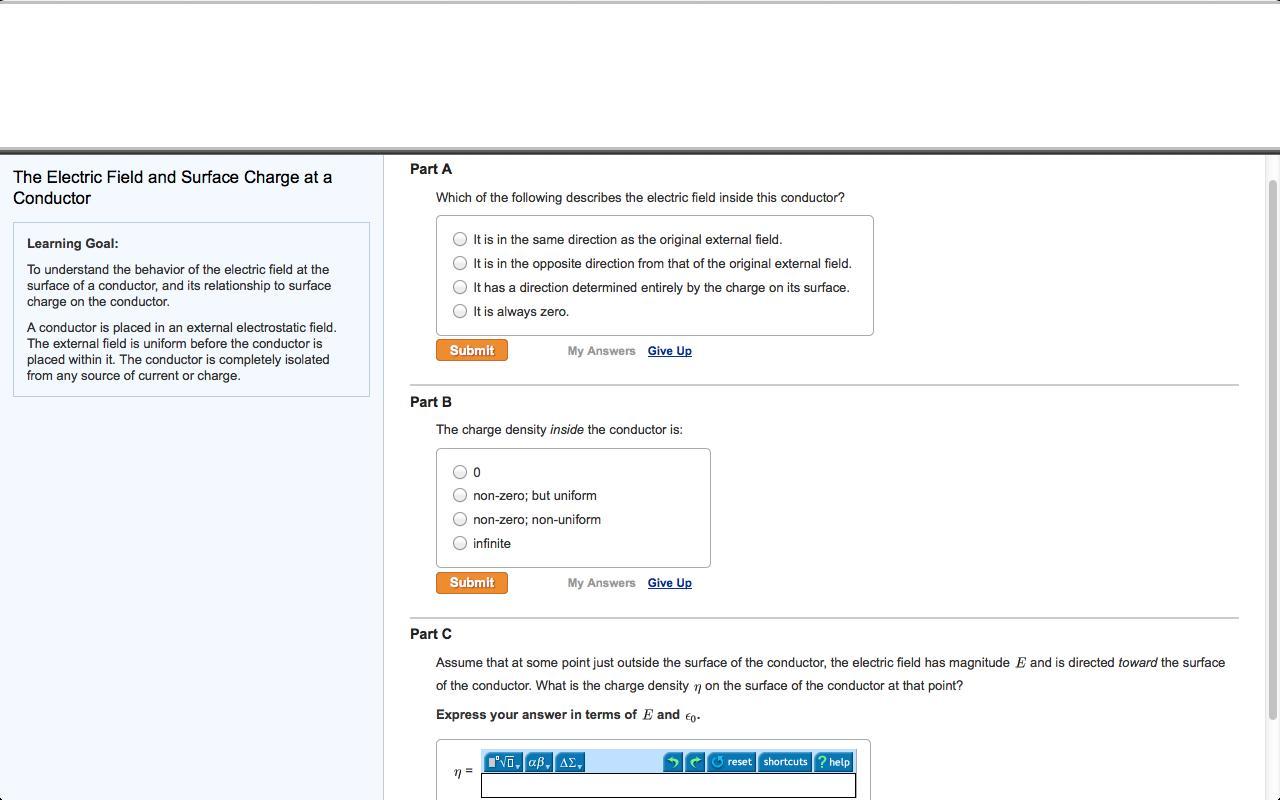Choose 'non-zero; but uniform' option
This screenshot has height=800, width=1280.
pyautogui.click(x=460, y=495)
